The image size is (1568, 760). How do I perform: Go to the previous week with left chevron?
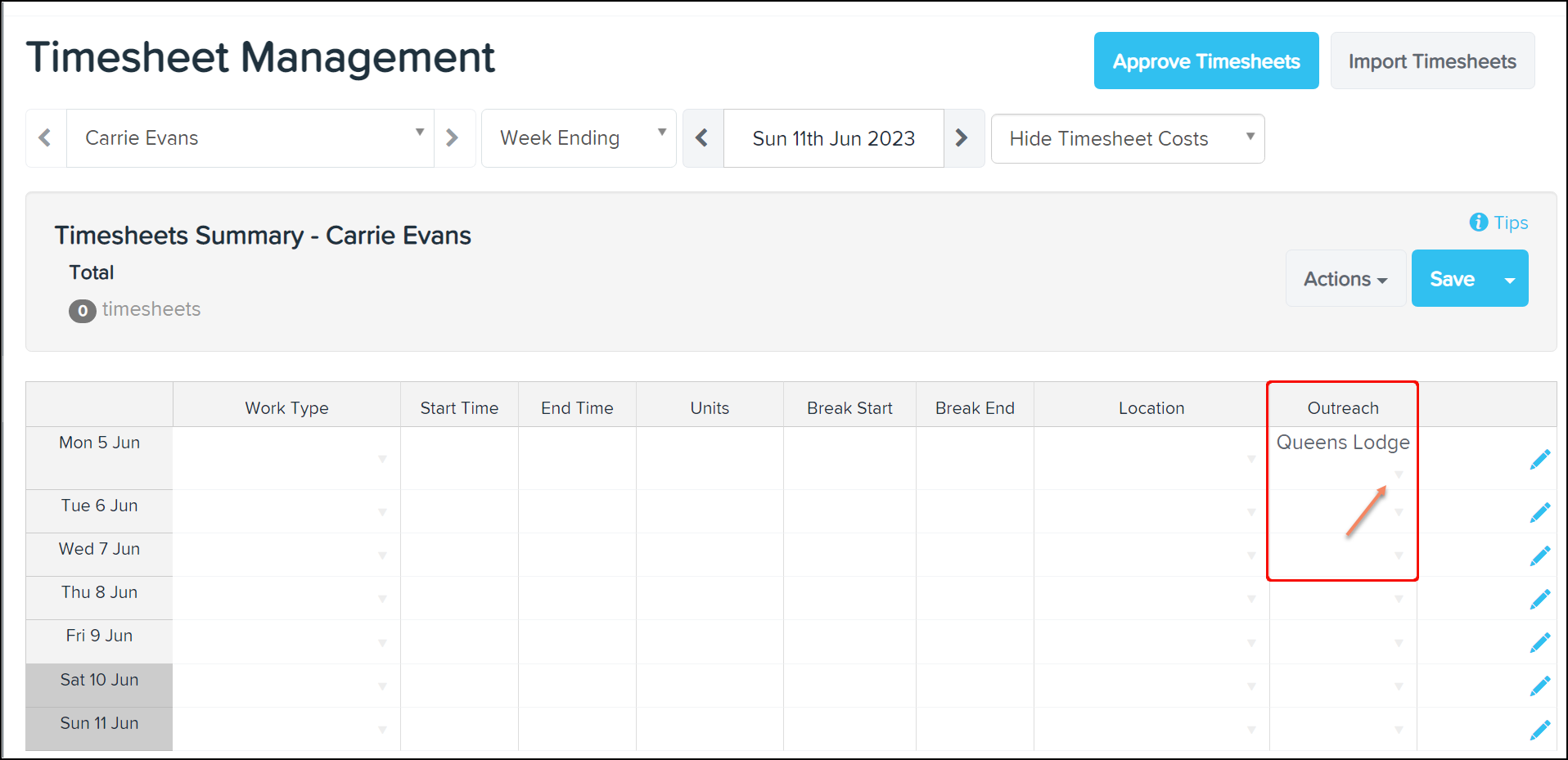tap(703, 138)
